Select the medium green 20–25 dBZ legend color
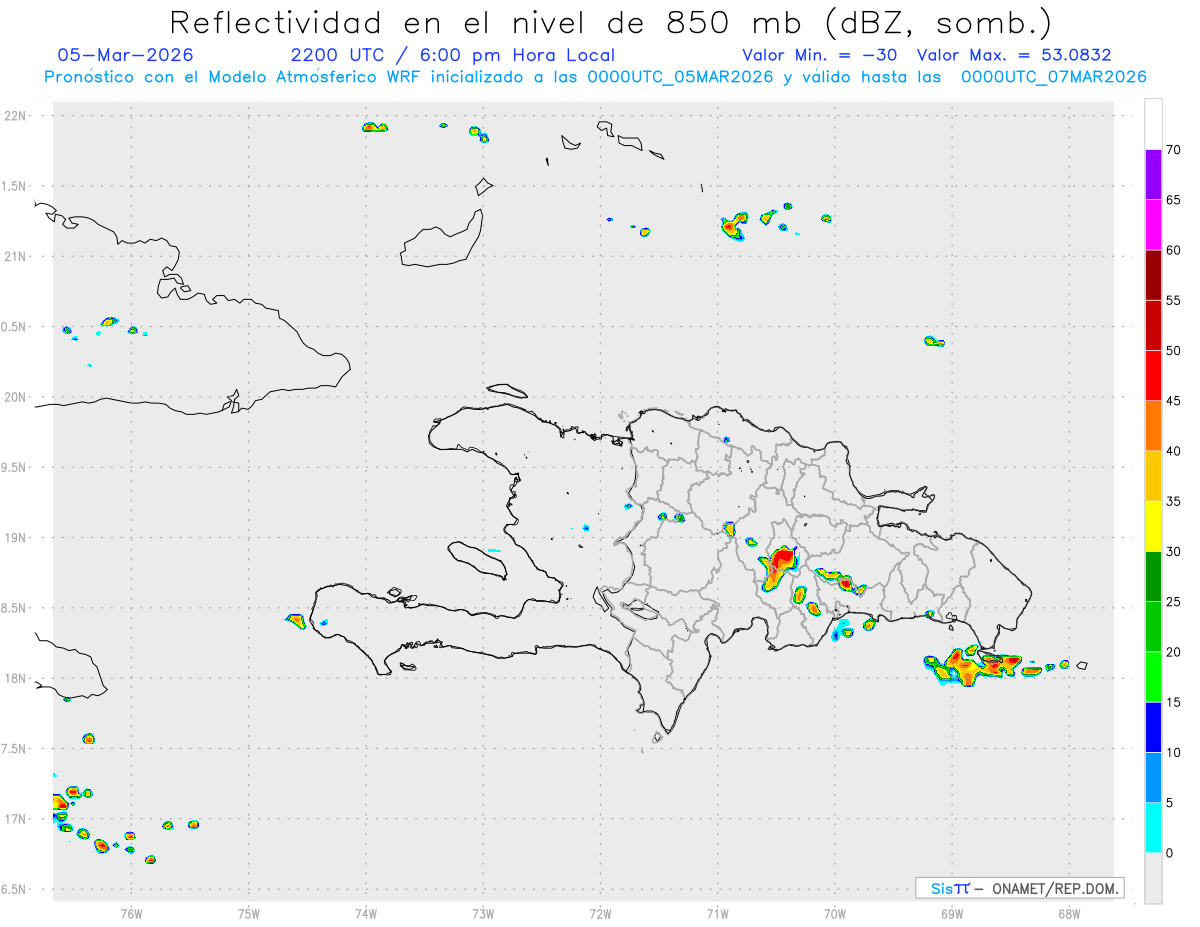 (x=1153, y=626)
